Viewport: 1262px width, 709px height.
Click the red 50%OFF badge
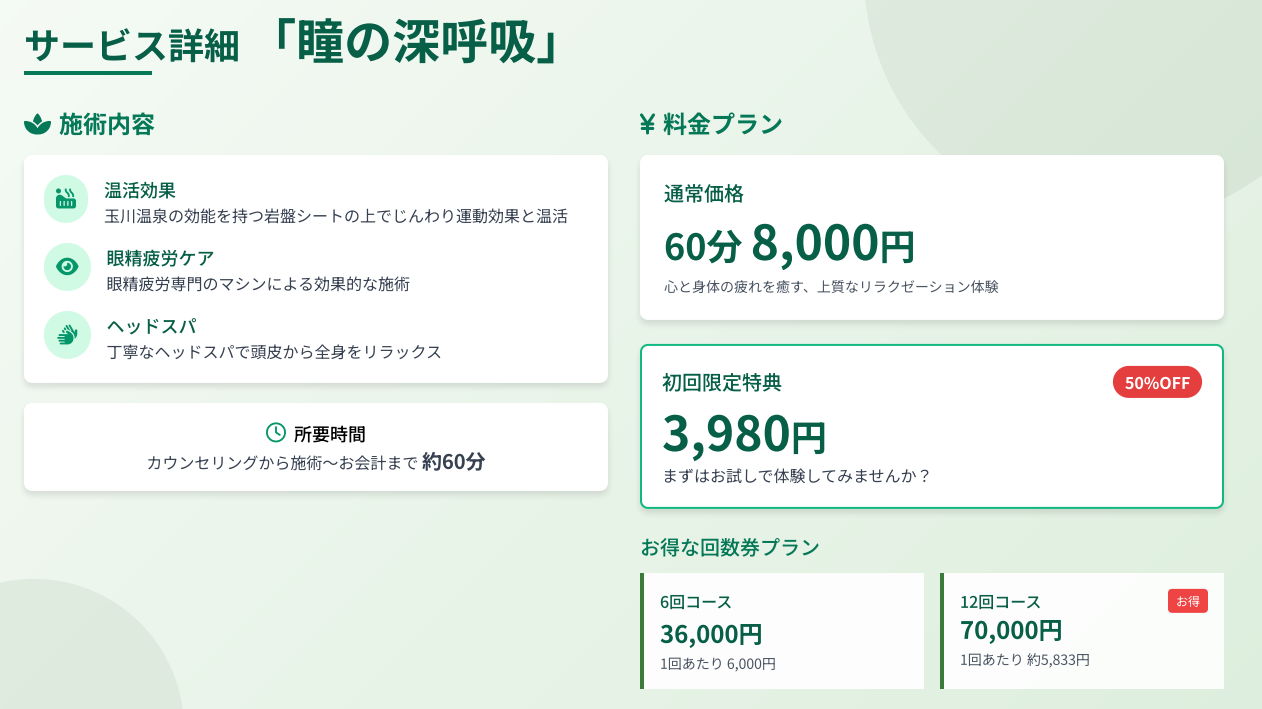[1157, 382]
